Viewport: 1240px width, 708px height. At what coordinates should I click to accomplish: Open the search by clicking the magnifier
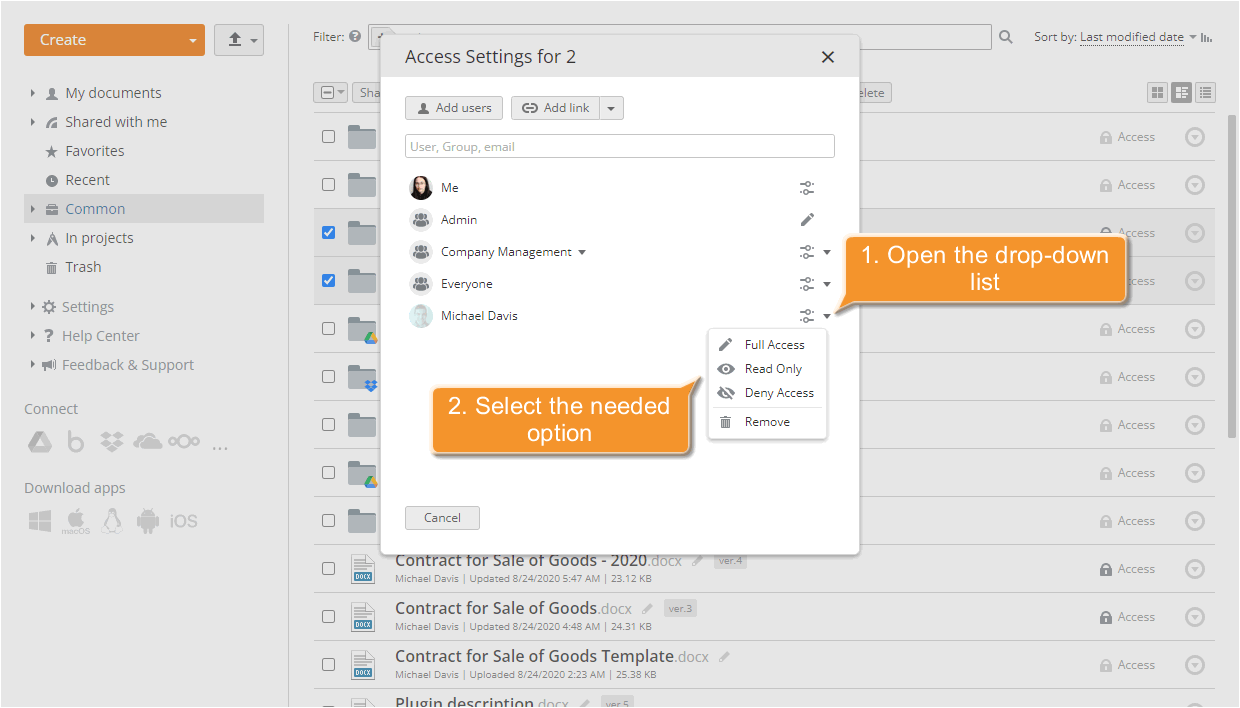(x=1005, y=36)
